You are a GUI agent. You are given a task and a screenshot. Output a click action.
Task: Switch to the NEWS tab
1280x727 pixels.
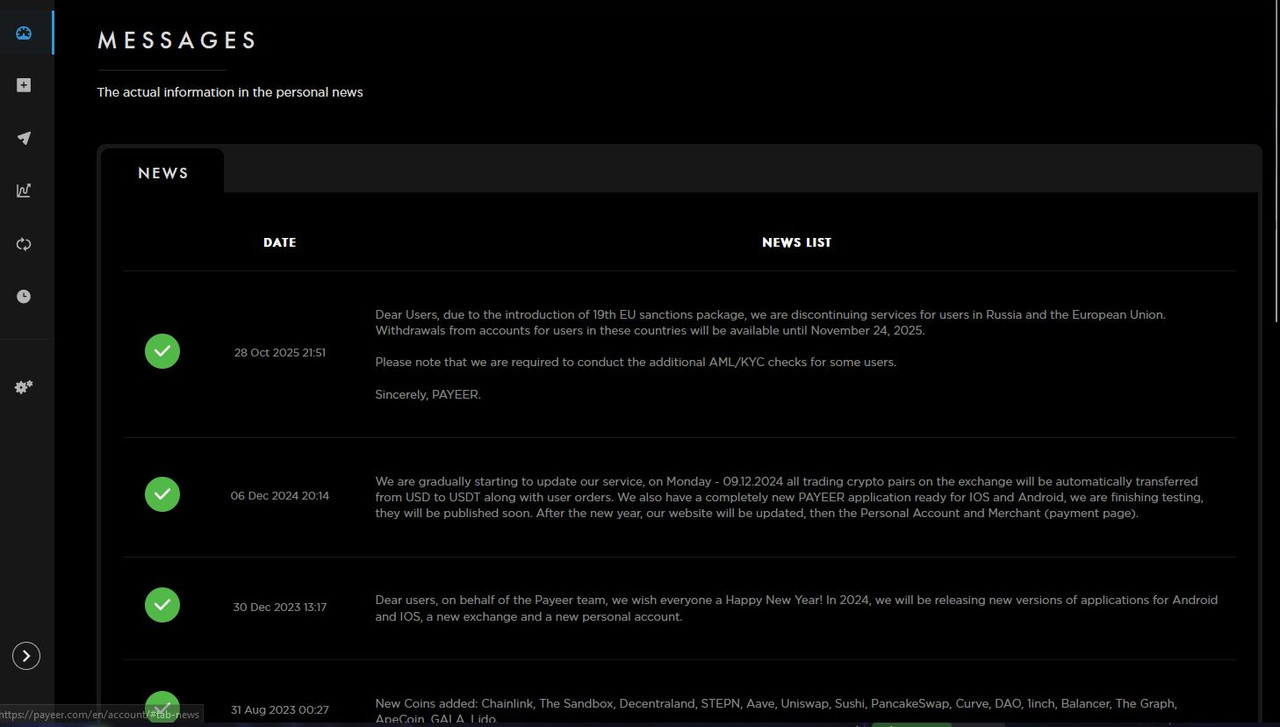(x=163, y=172)
